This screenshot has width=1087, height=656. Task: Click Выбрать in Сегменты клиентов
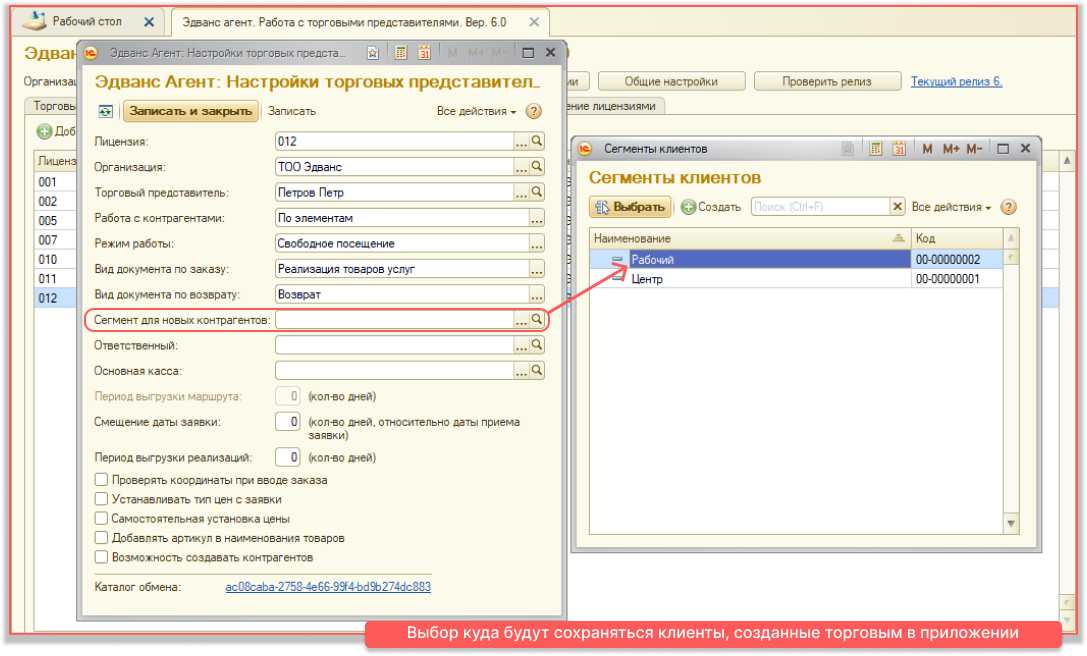coord(630,207)
